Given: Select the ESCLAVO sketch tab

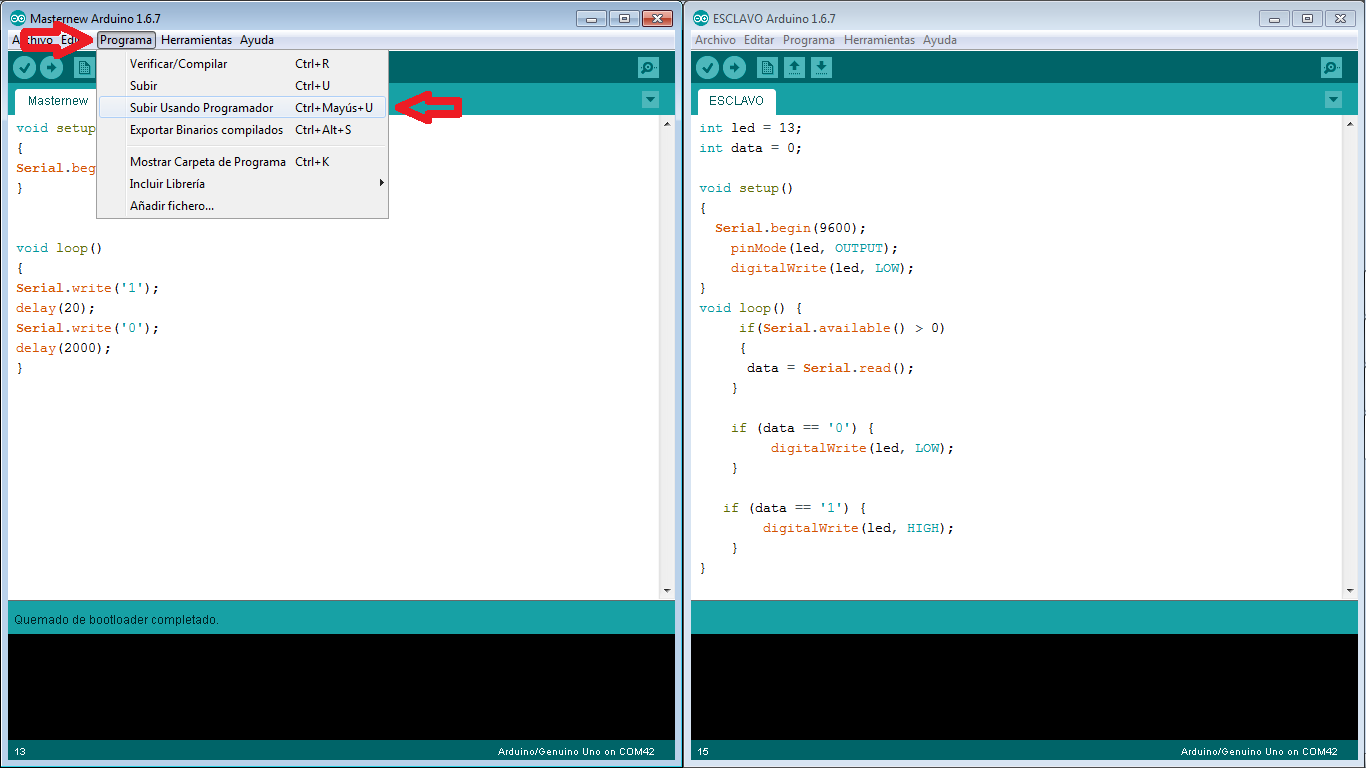Looking at the screenshot, I should point(736,101).
